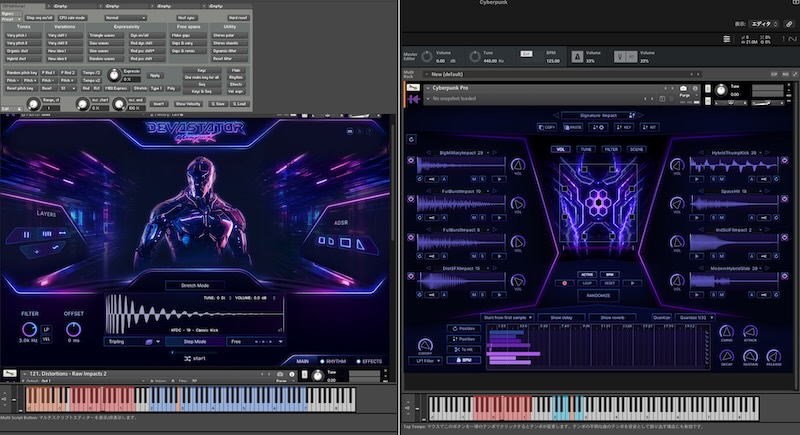Switch to the SCENE tab

click(x=636, y=149)
